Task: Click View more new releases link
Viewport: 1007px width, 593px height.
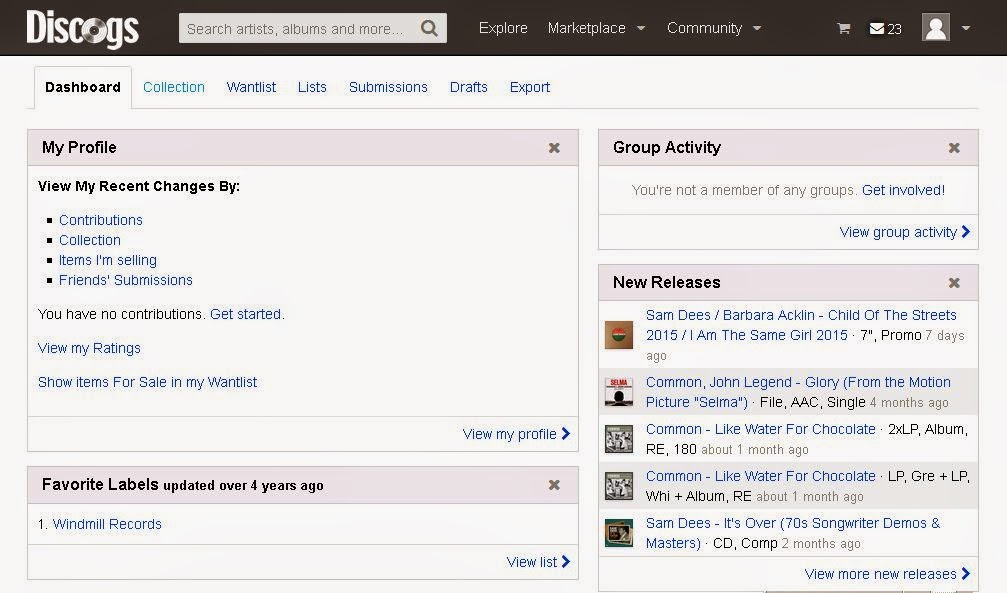Action: [887, 574]
